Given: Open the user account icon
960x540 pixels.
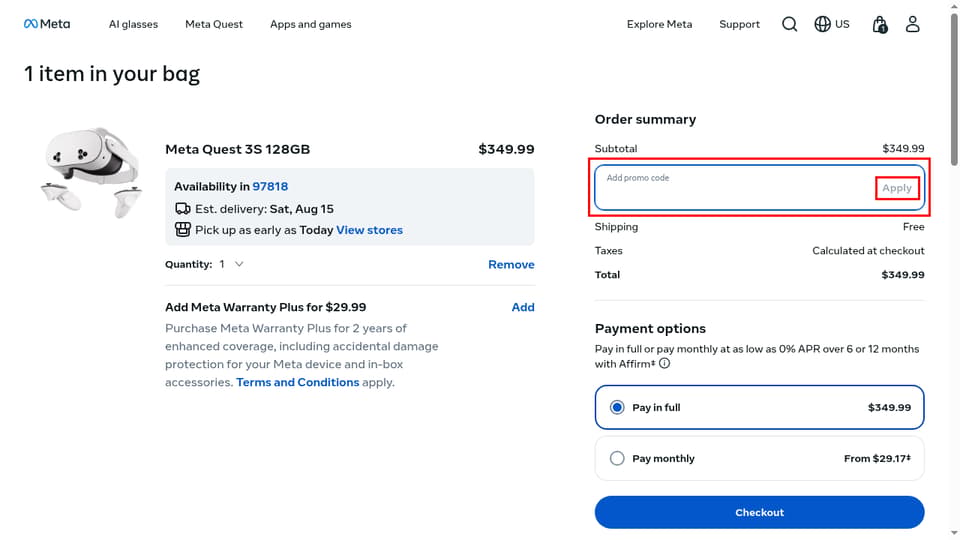Looking at the screenshot, I should [x=912, y=24].
